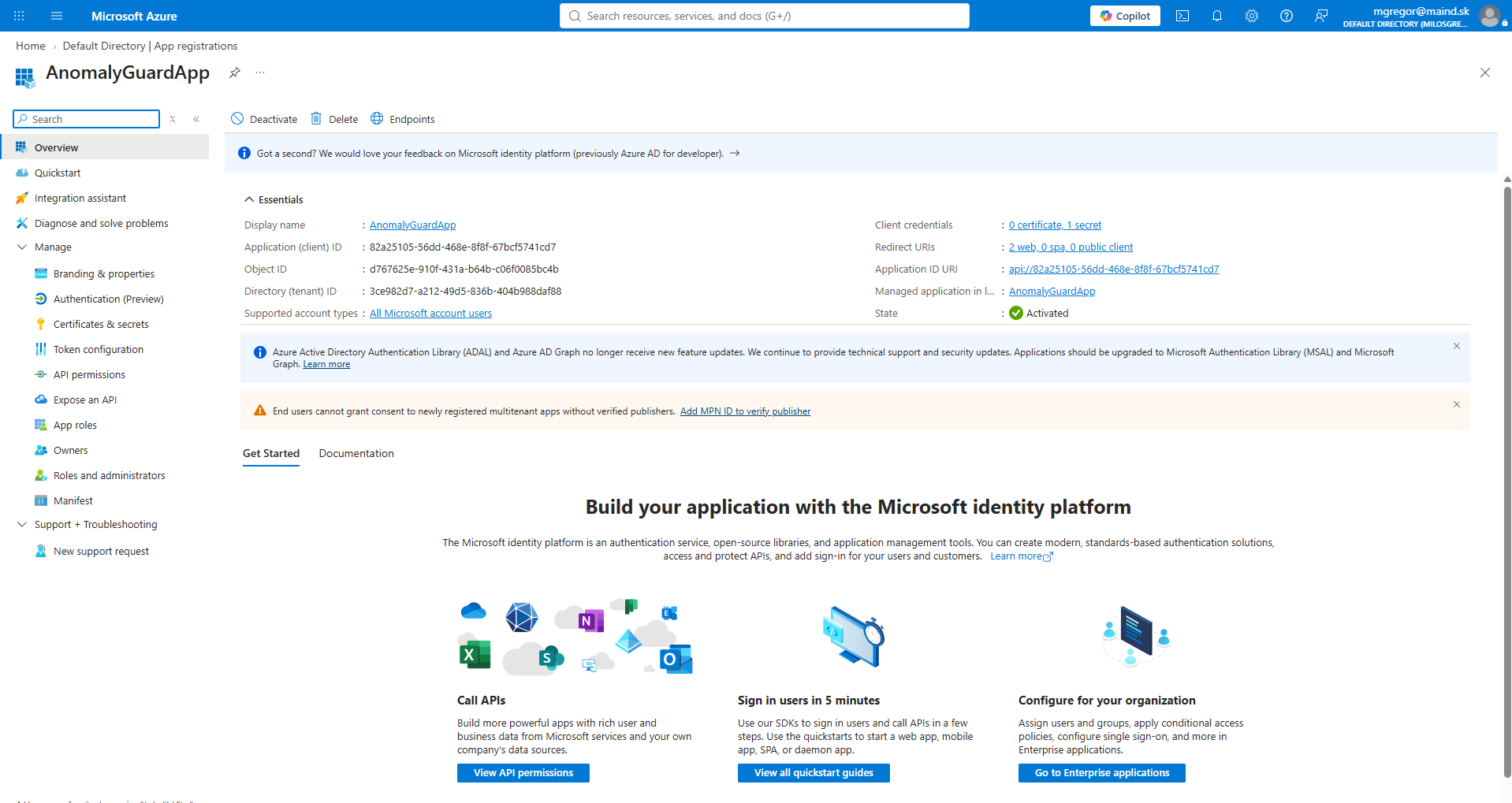The height and width of the screenshot is (803, 1512).
Task: Switch to the Documentation tab
Action: click(x=356, y=453)
